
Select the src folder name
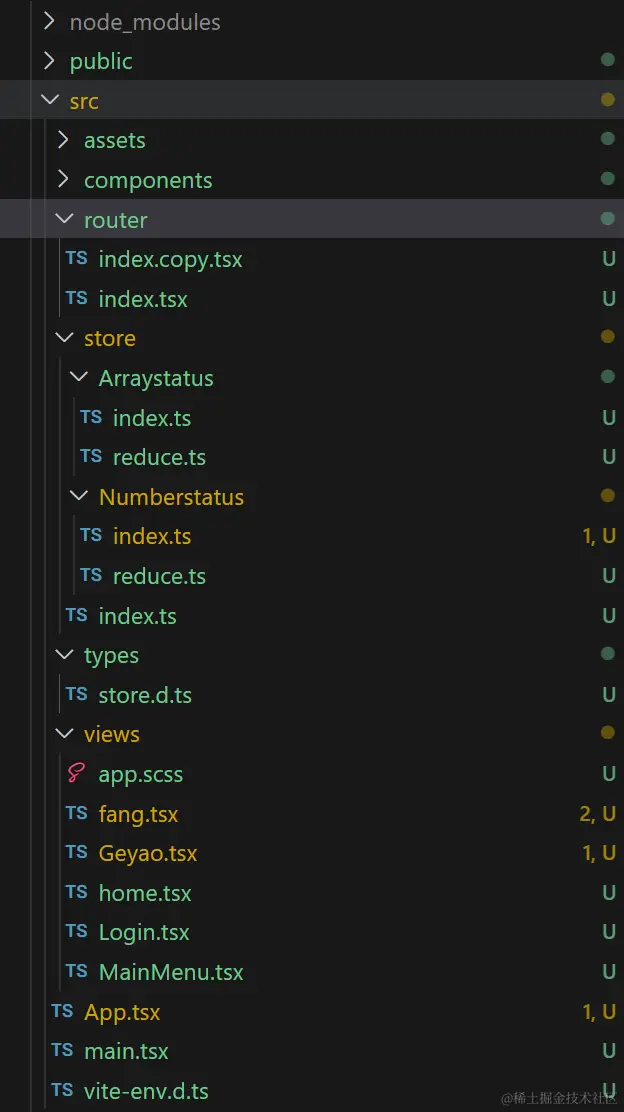84,101
